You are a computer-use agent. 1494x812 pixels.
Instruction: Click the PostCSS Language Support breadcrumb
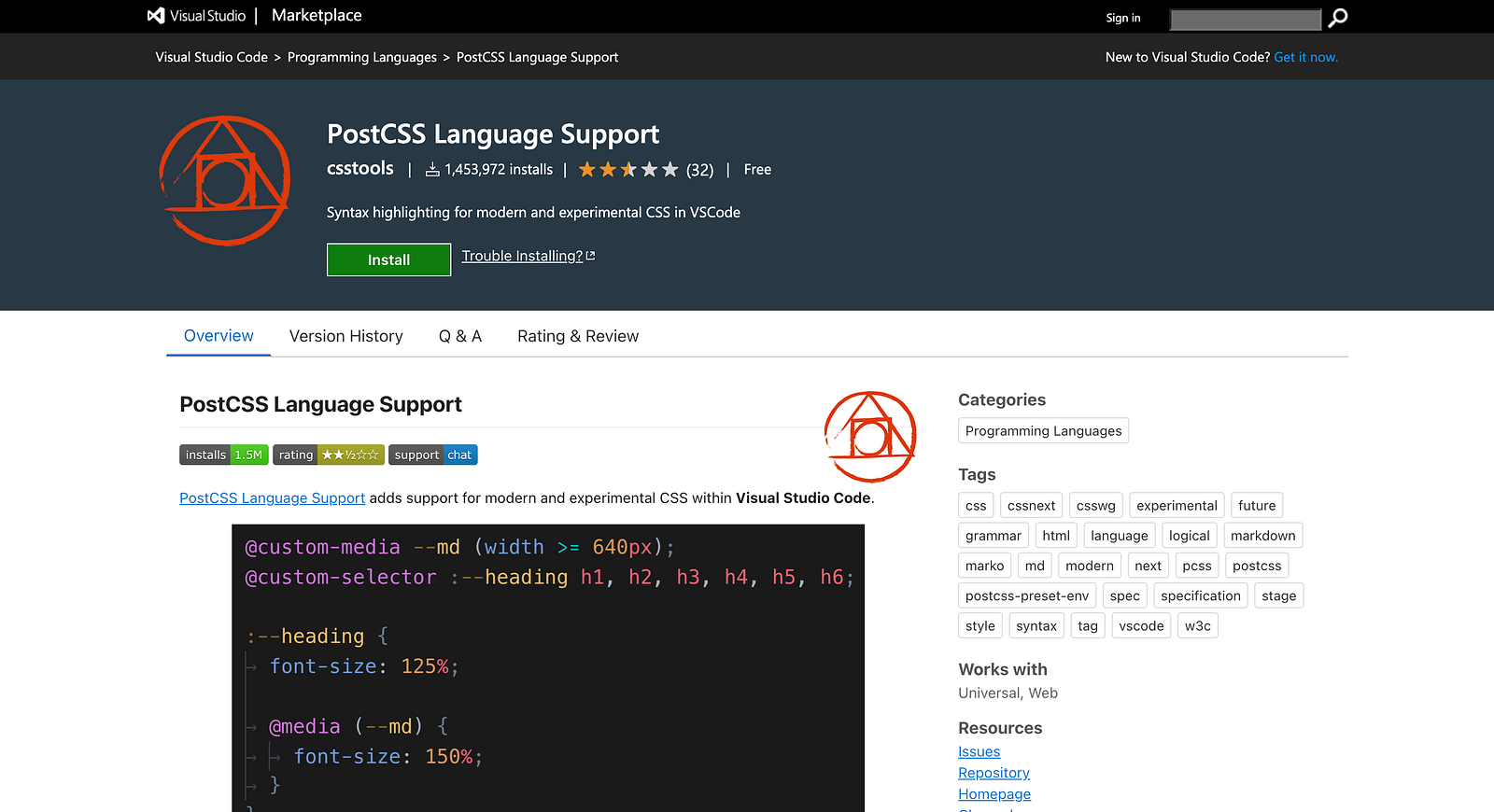[538, 57]
